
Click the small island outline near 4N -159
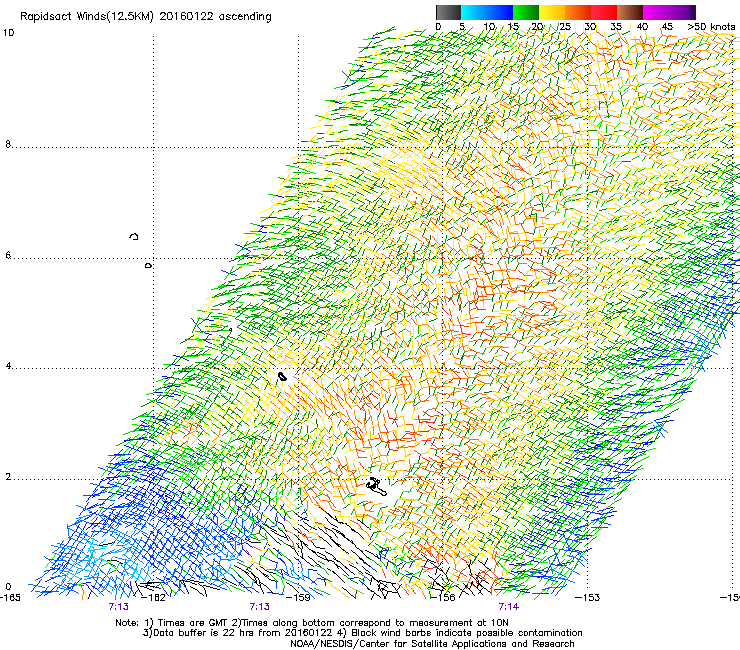point(282,376)
